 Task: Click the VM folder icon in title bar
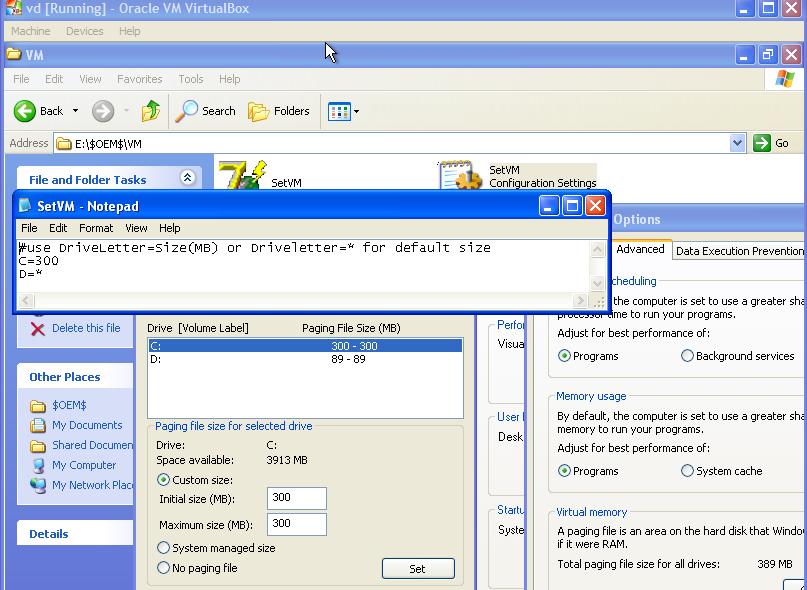coord(14,55)
